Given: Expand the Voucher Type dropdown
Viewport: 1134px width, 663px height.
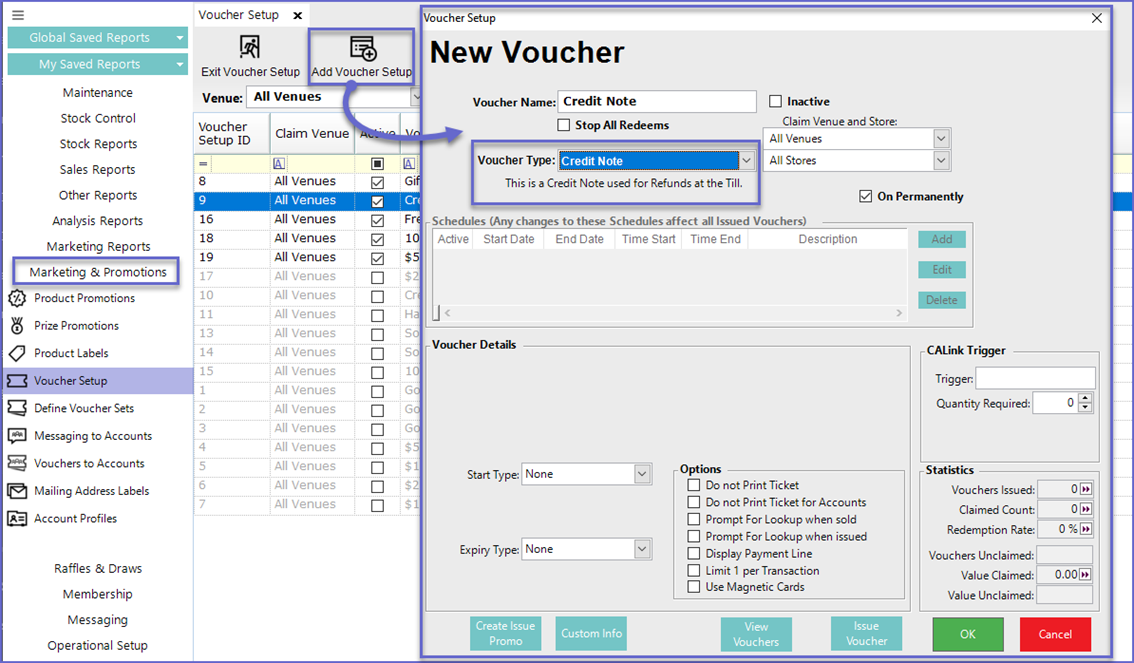Looking at the screenshot, I should point(746,161).
